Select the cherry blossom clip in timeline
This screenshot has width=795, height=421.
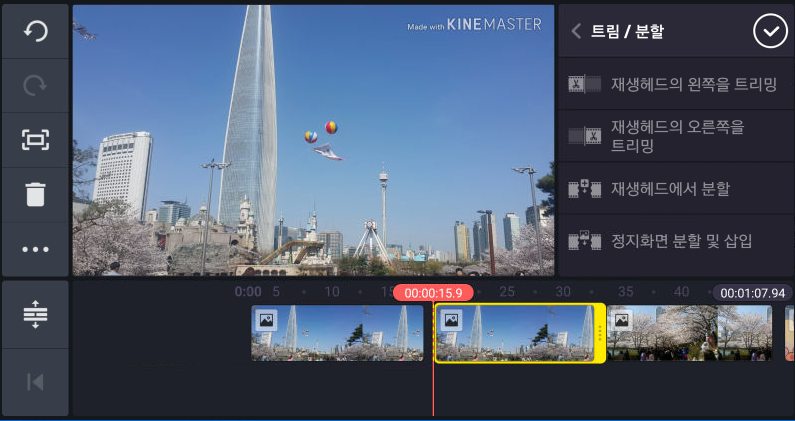click(690, 333)
